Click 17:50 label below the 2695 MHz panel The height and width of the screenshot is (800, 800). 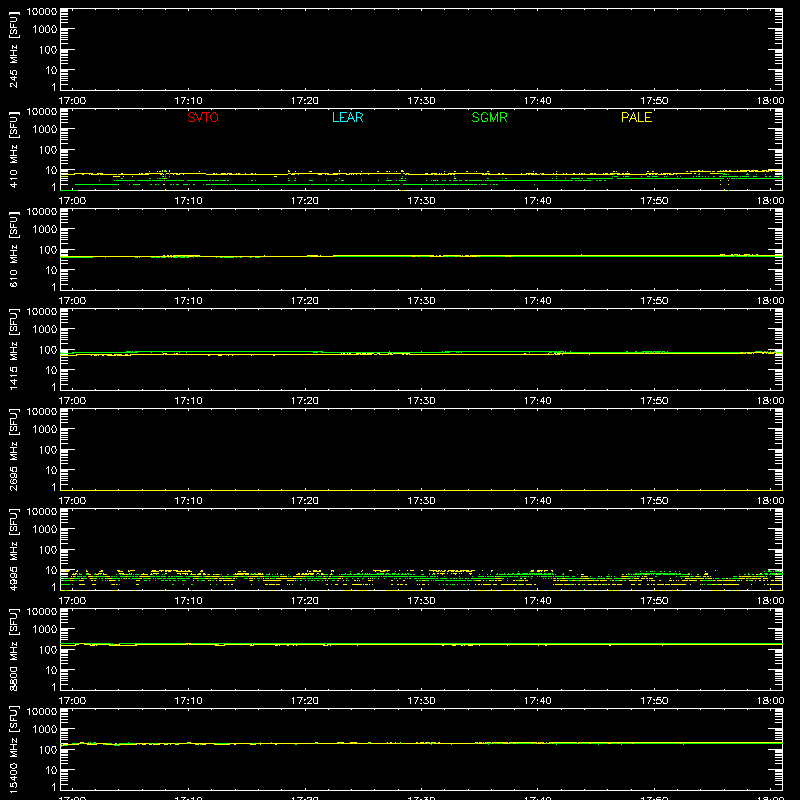click(654, 501)
